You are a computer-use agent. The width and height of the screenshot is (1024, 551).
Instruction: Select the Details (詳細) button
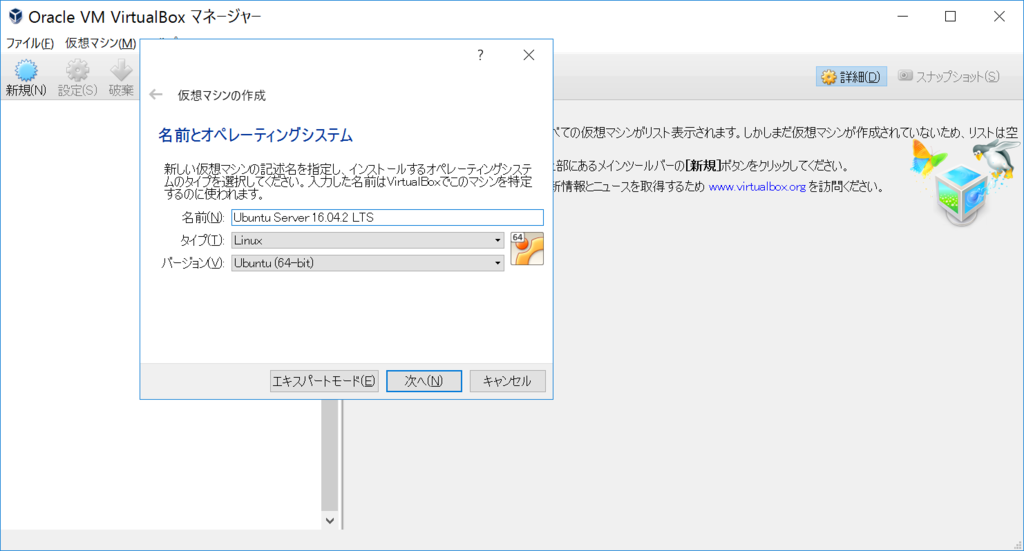852,77
